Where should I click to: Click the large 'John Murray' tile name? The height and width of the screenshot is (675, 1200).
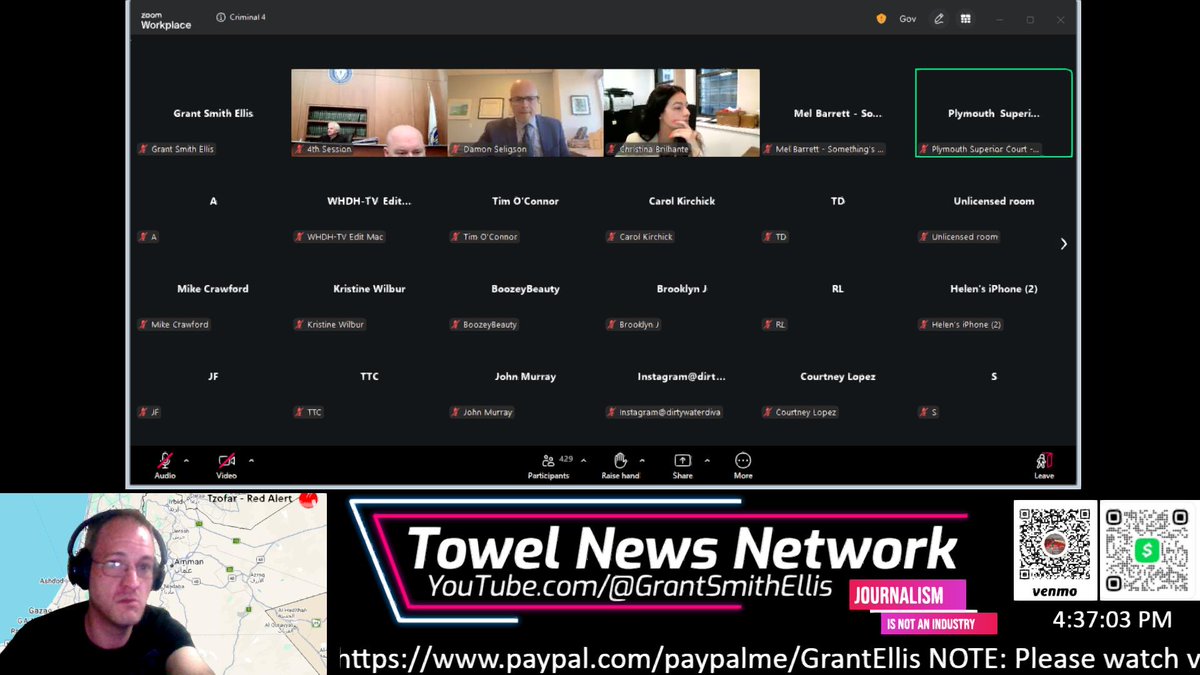pos(525,377)
